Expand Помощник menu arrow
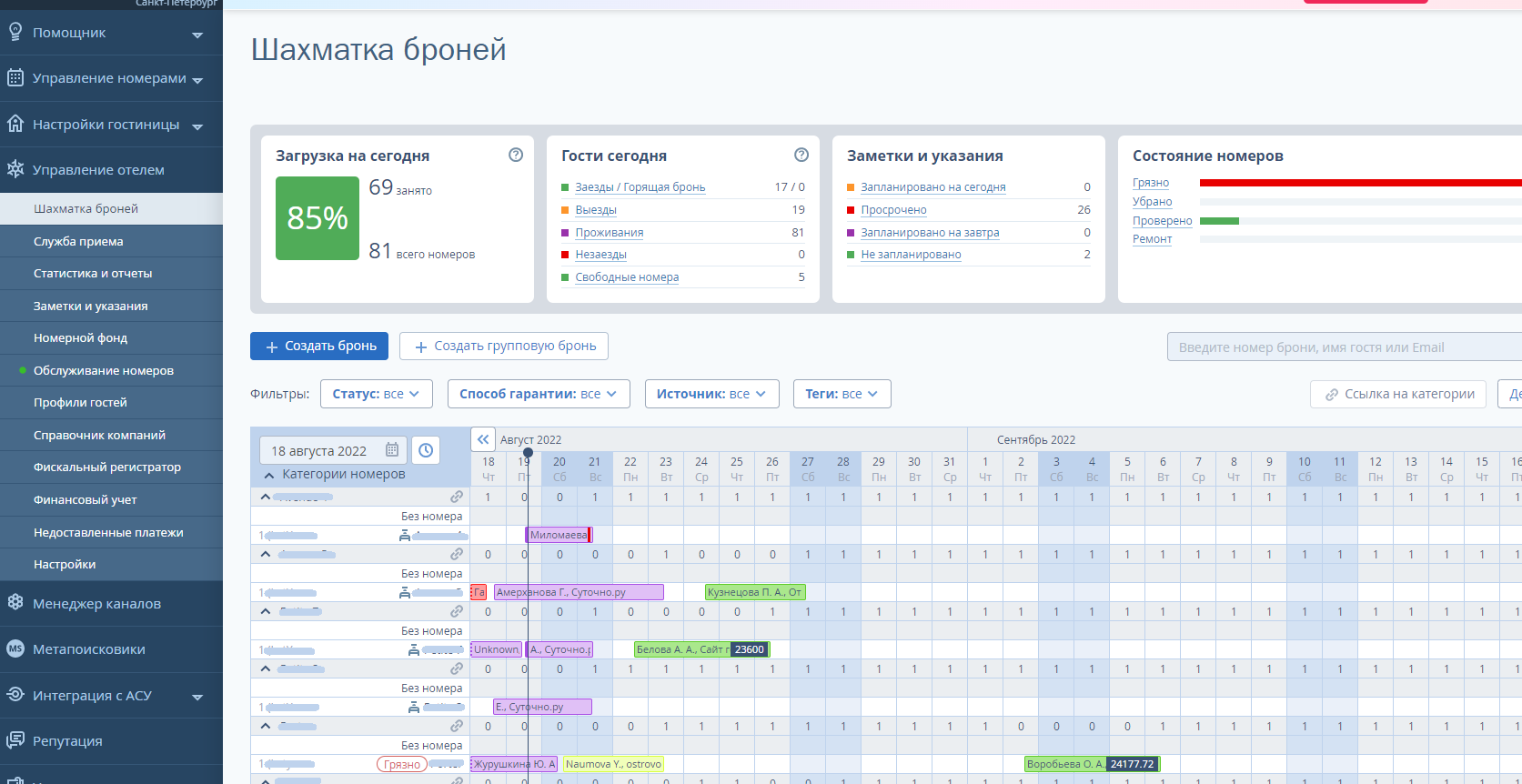The image size is (1522, 784). click(197, 35)
